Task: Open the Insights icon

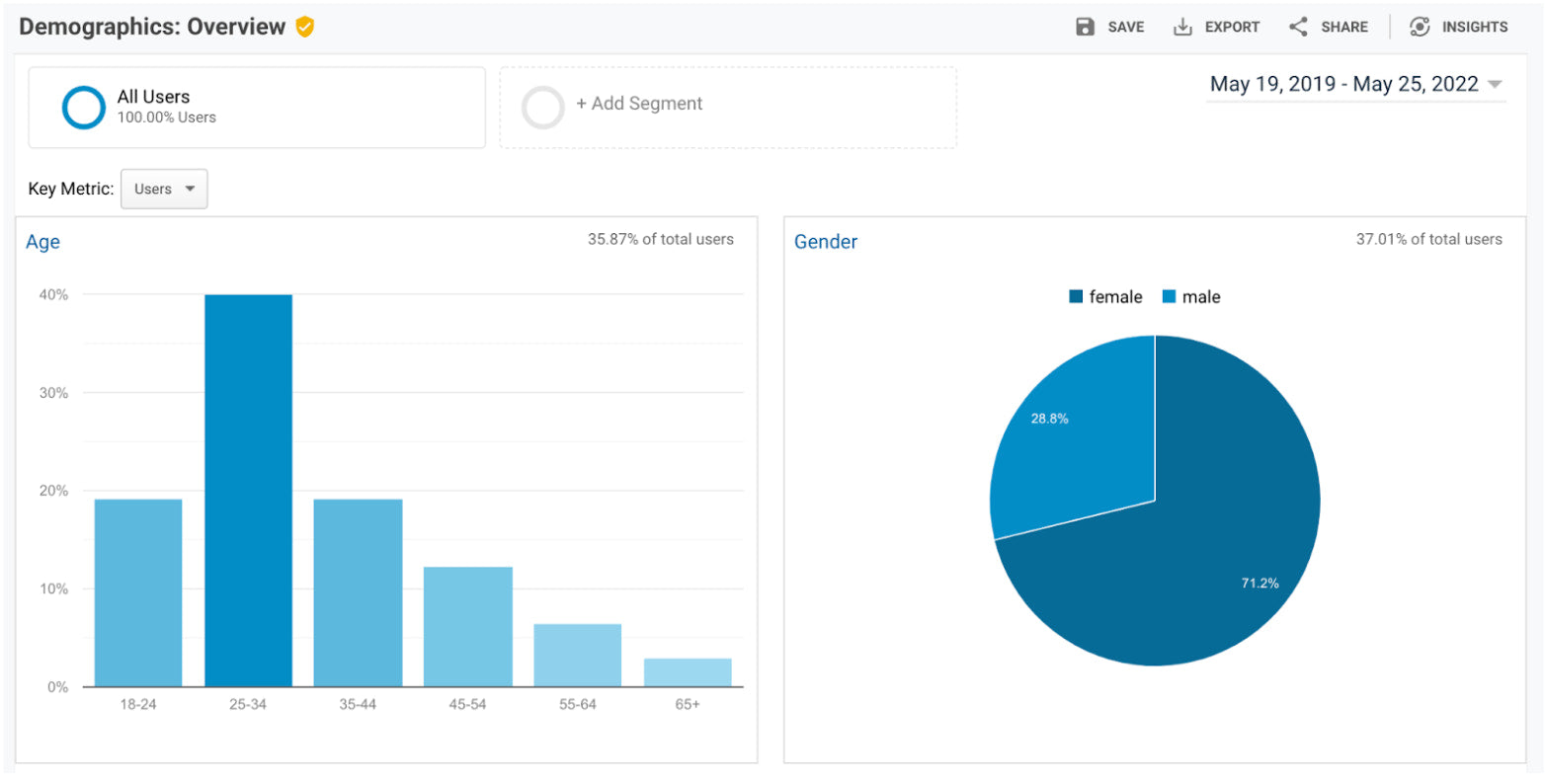Action: click(1420, 27)
